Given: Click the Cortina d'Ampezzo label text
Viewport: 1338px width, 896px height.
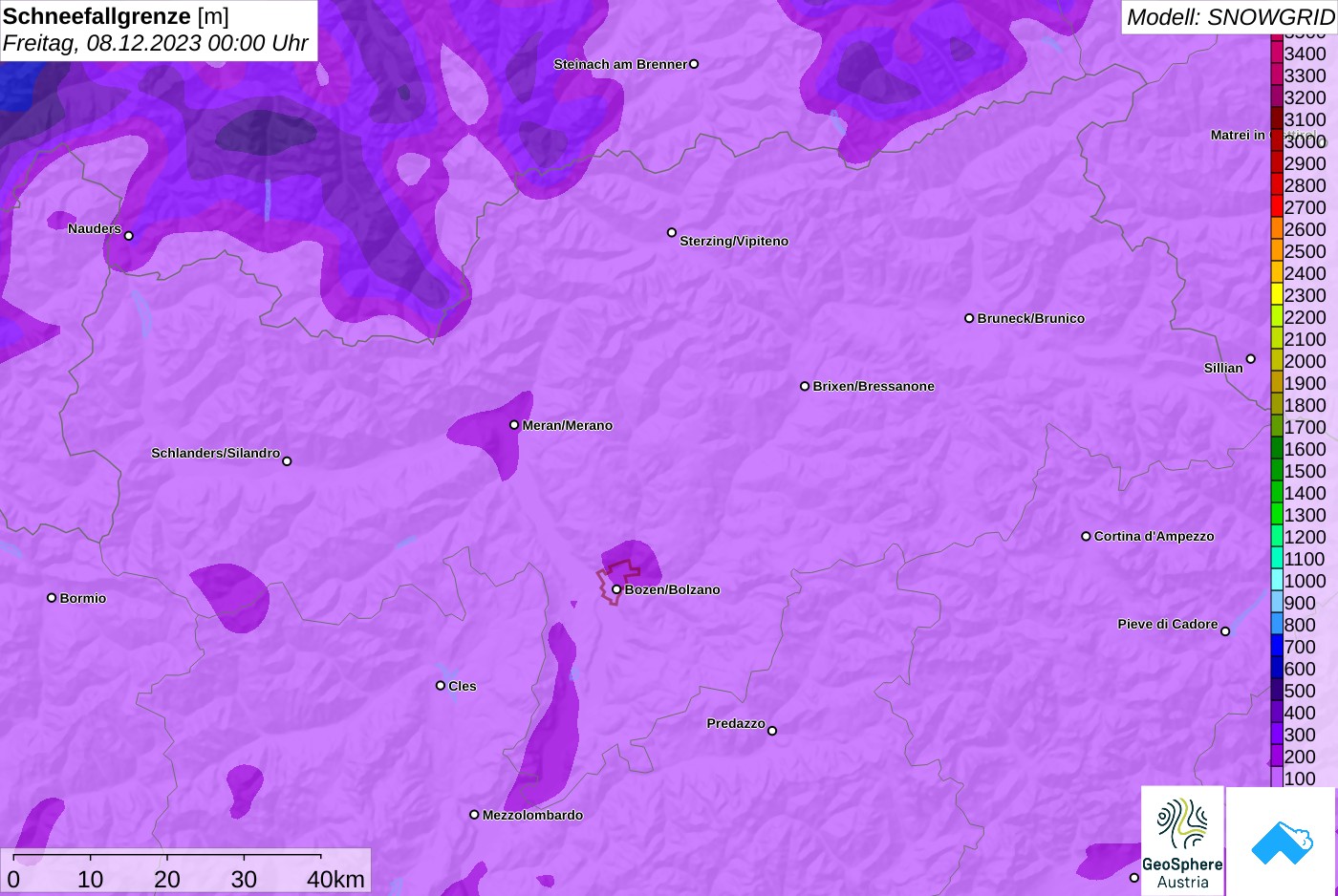Looking at the screenshot, I should click(x=1155, y=536).
